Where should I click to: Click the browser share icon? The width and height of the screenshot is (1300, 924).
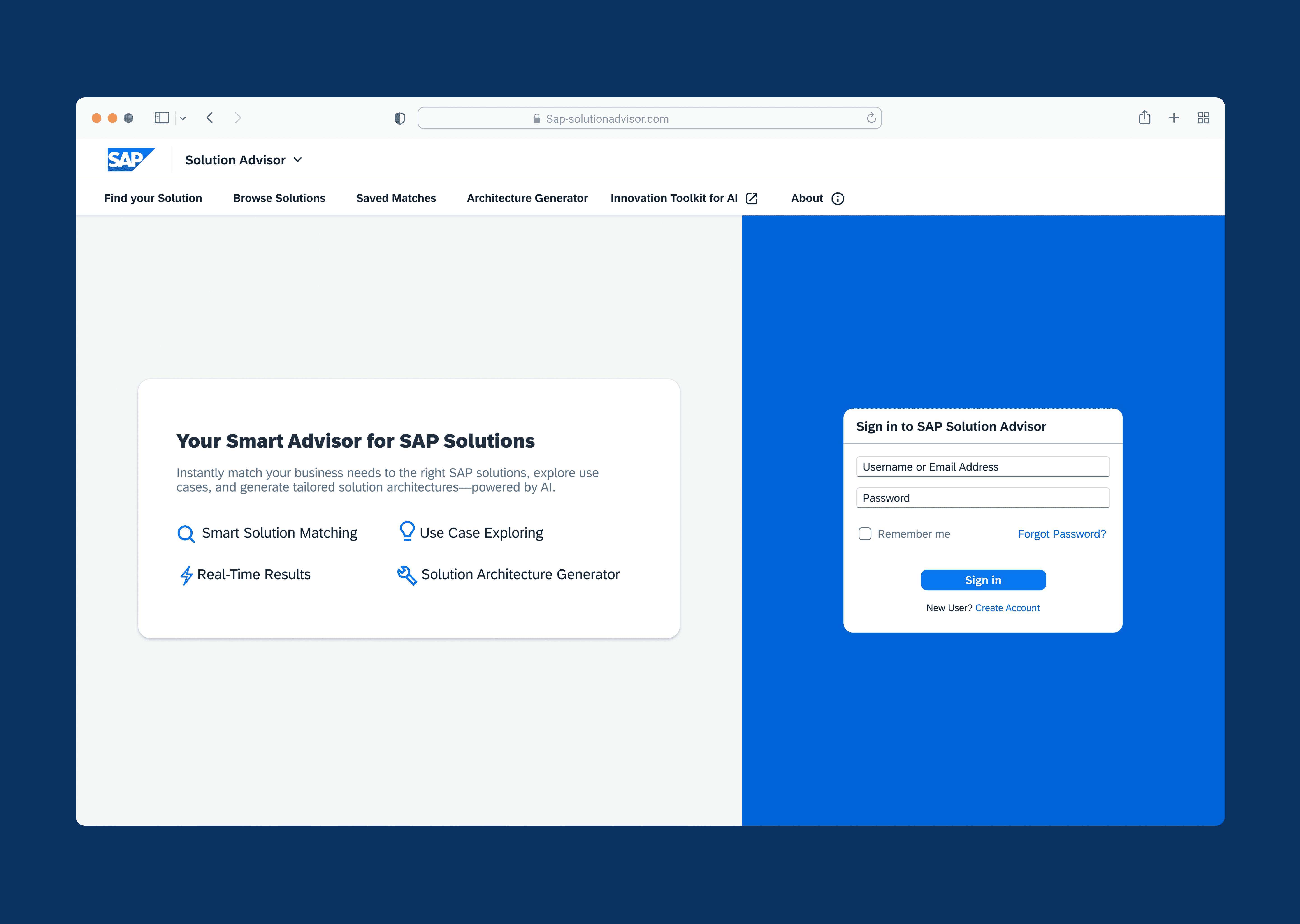(1145, 118)
